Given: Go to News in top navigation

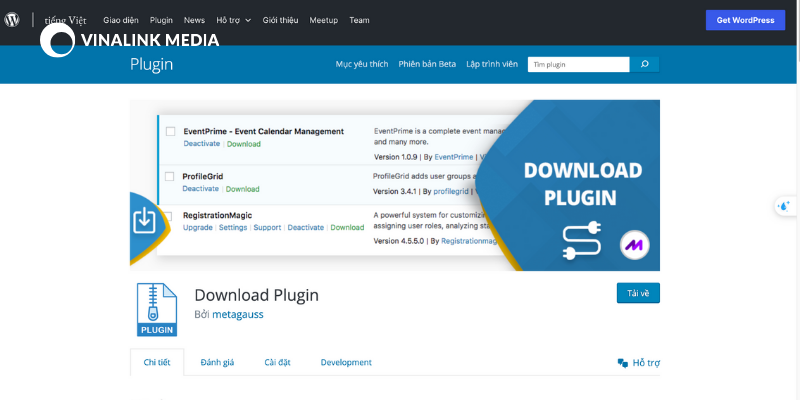Looking at the screenshot, I should click(194, 20).
